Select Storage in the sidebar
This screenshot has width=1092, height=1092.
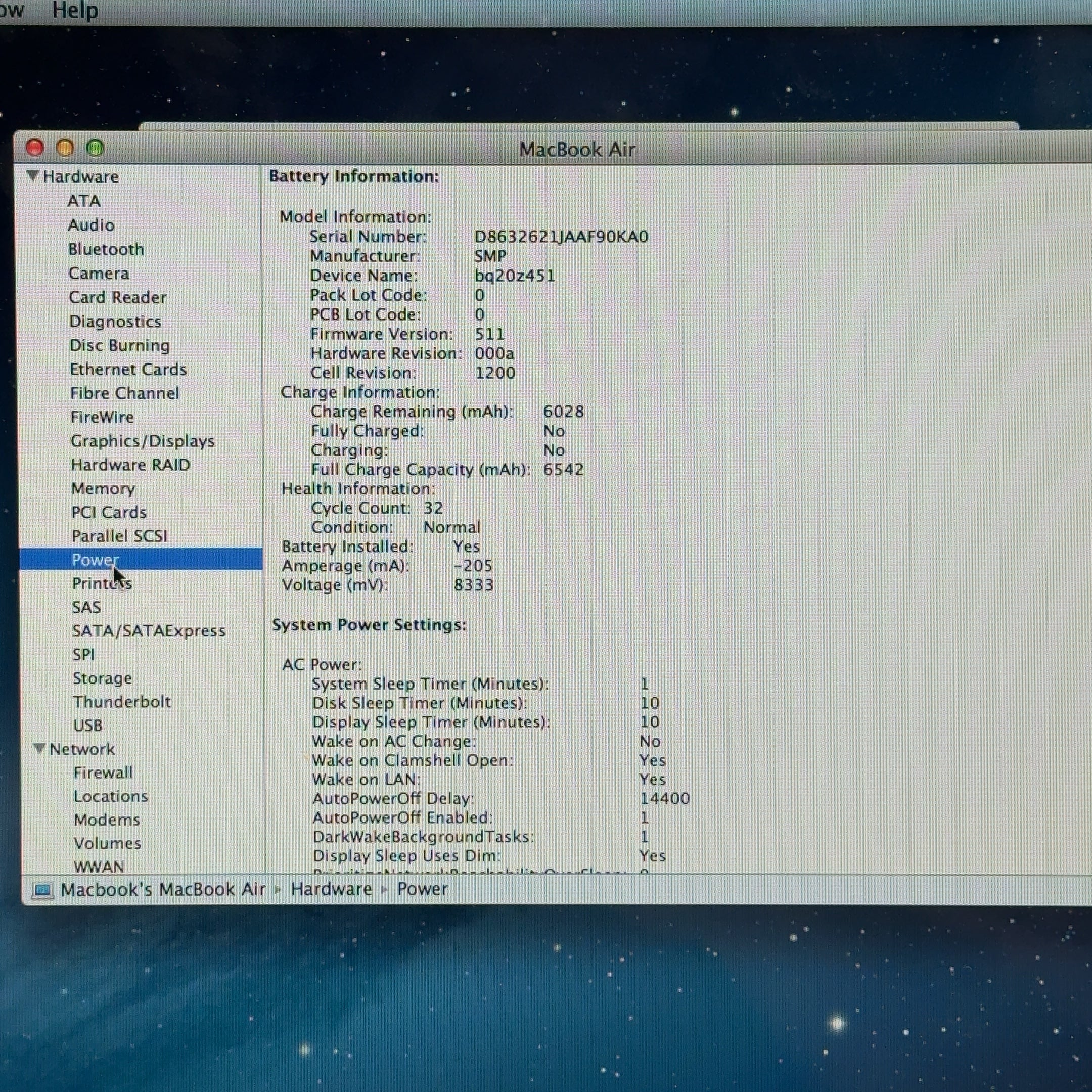(x=102, y=679)
